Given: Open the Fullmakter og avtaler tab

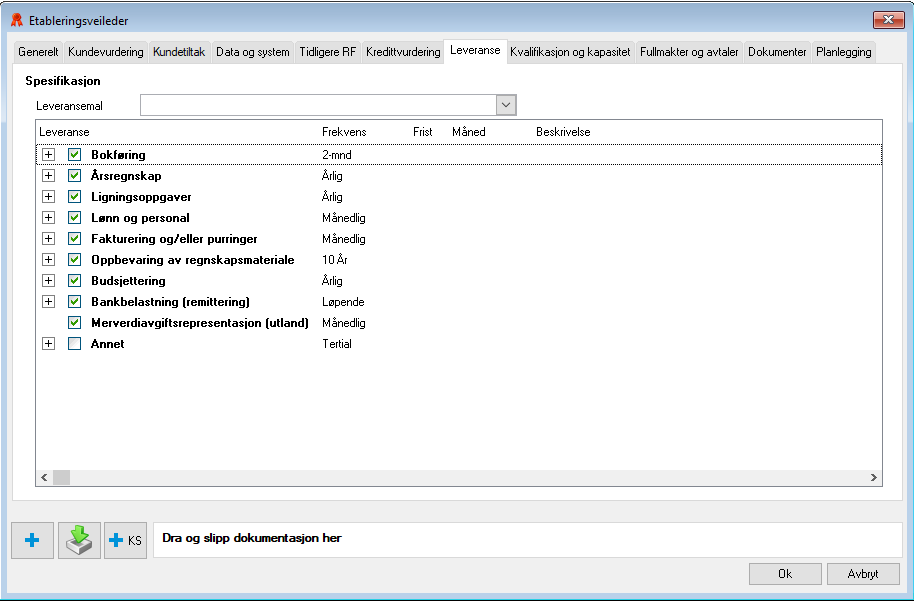Looking at the screenshot, I should [689, 52].
